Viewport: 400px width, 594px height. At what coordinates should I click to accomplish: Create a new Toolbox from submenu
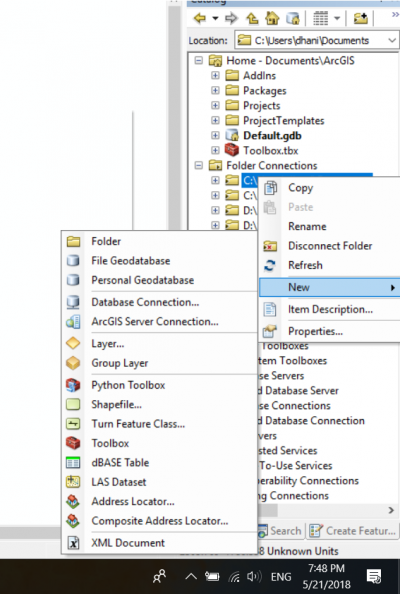coord(159,443)
